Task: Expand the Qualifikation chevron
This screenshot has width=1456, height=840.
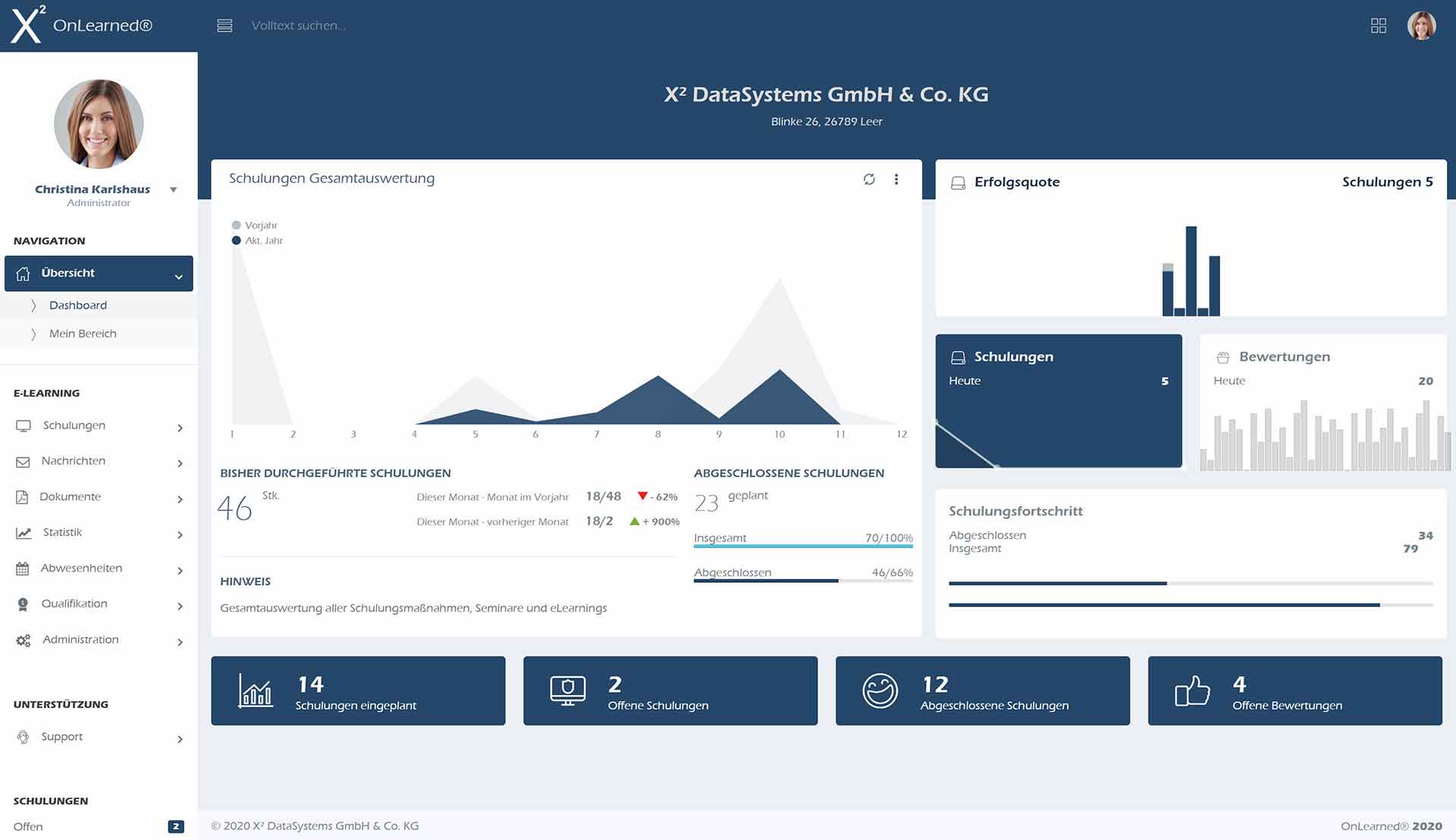Action: click(180, 606)
